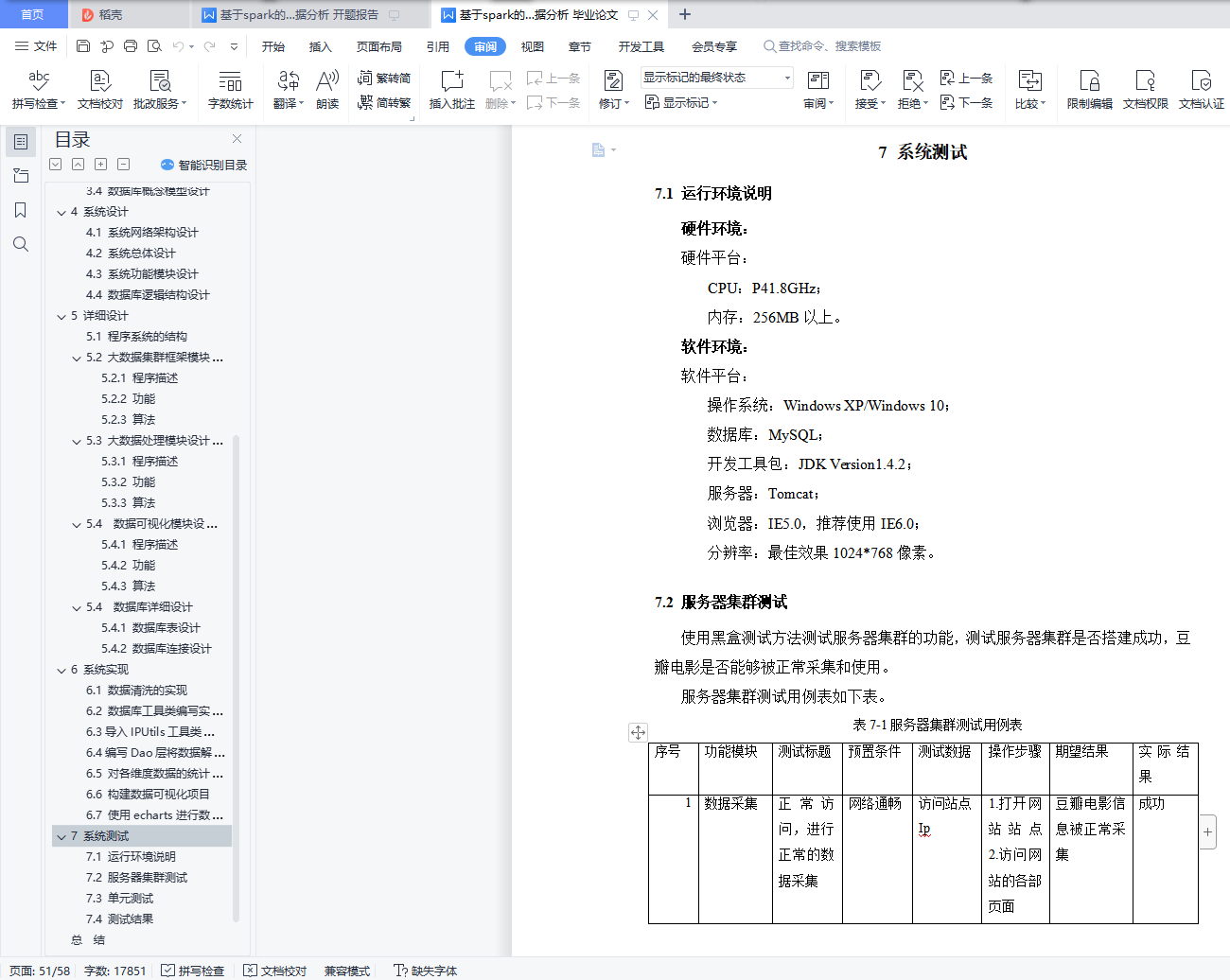Click the print icon in quick toolbar
Image resolution: width=1230 pixels, height=980 pixels.
pyautogui.click(x=131, y=45)
